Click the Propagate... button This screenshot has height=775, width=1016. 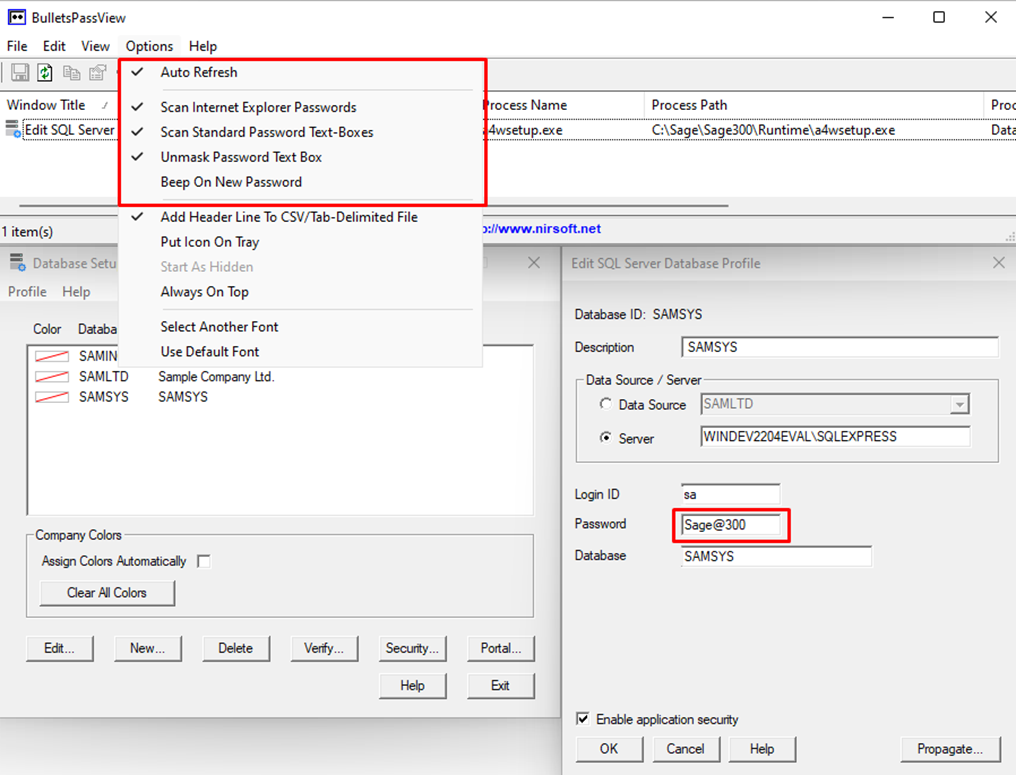[949, 748]
